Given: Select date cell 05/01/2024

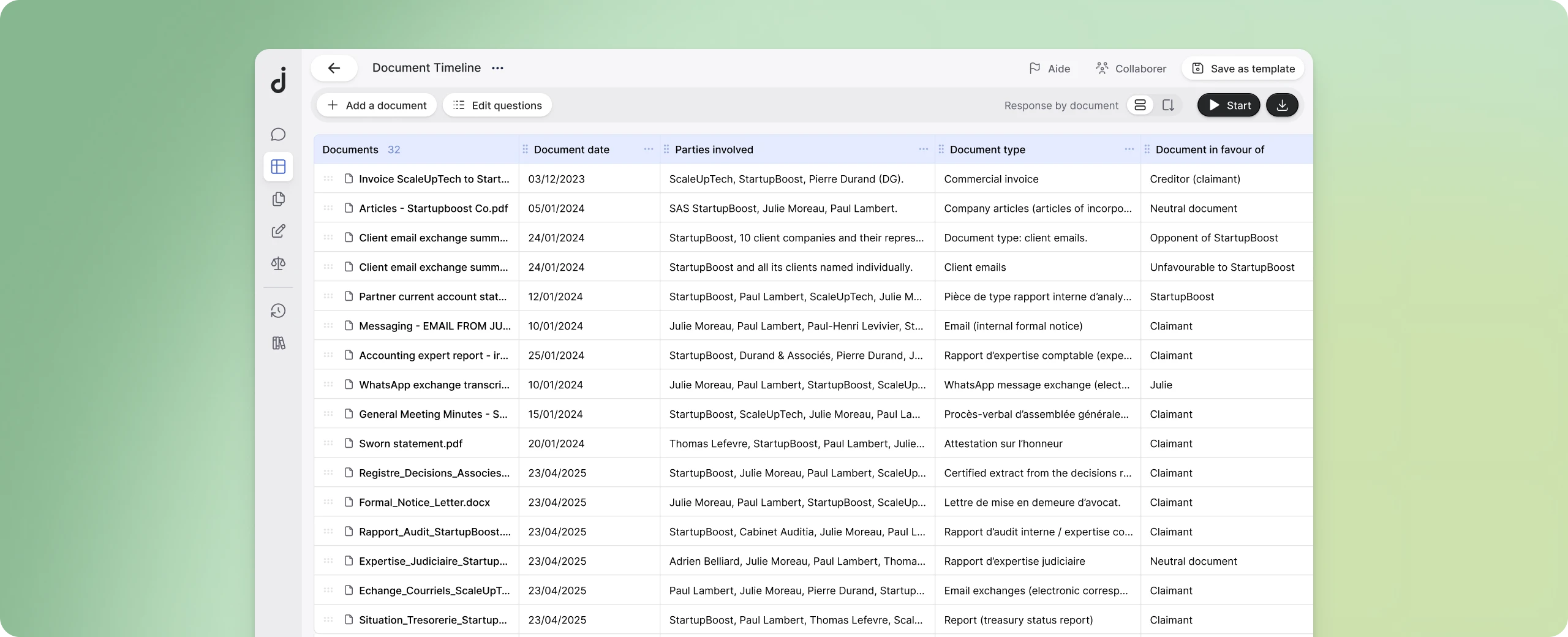Looking at the screenshot, I should (589, 208).
